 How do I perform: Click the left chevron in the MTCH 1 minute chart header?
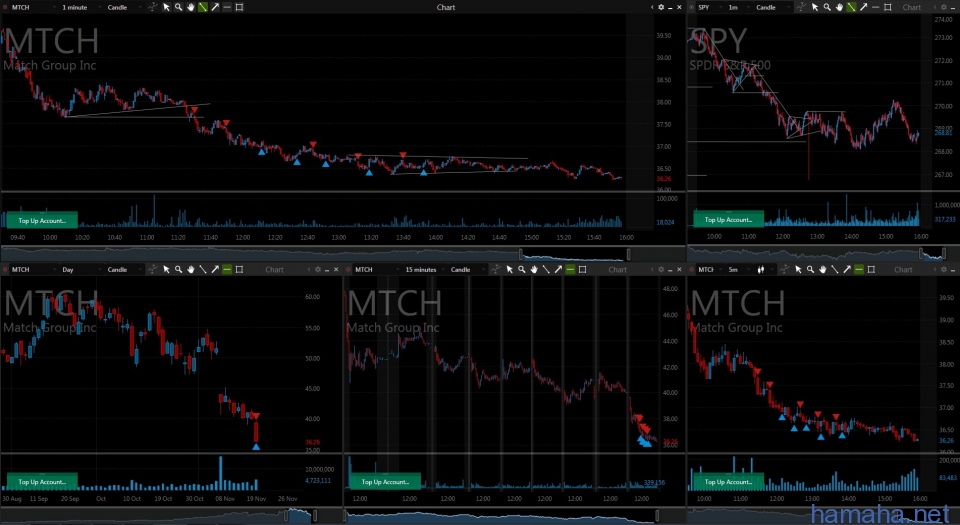click(651, 7)
